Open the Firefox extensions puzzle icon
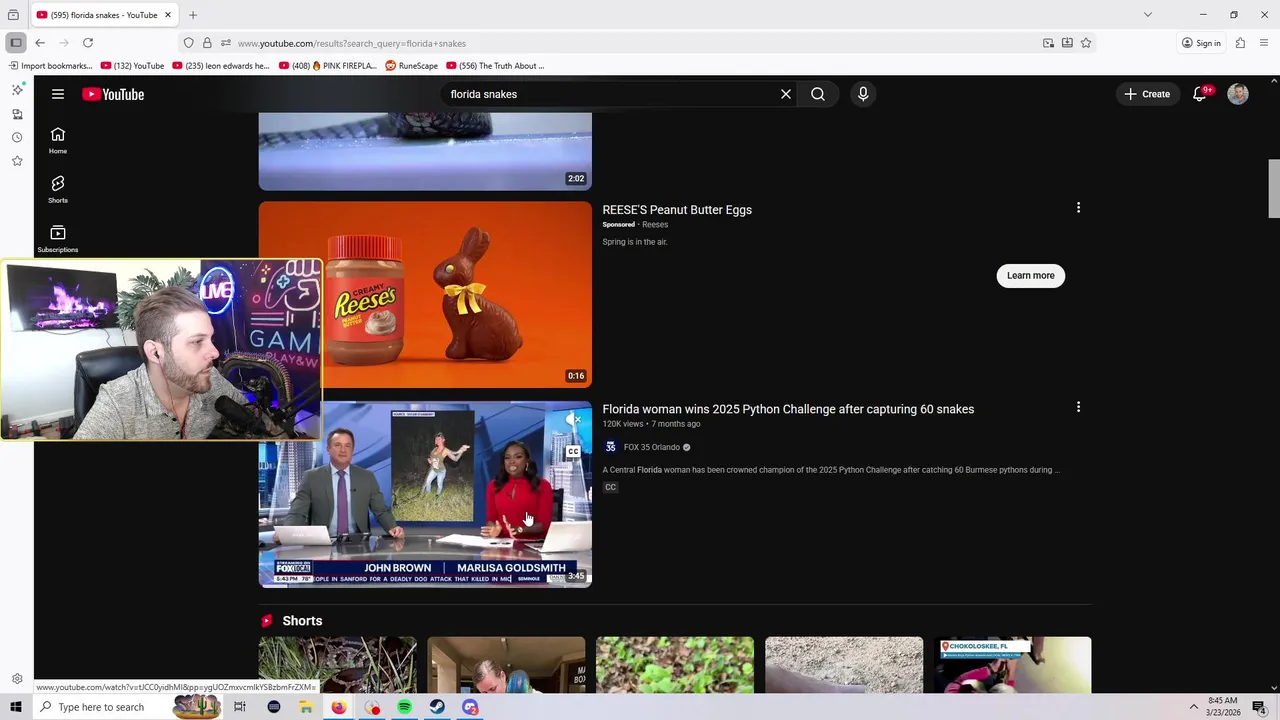 click(x=1240, y=43)
